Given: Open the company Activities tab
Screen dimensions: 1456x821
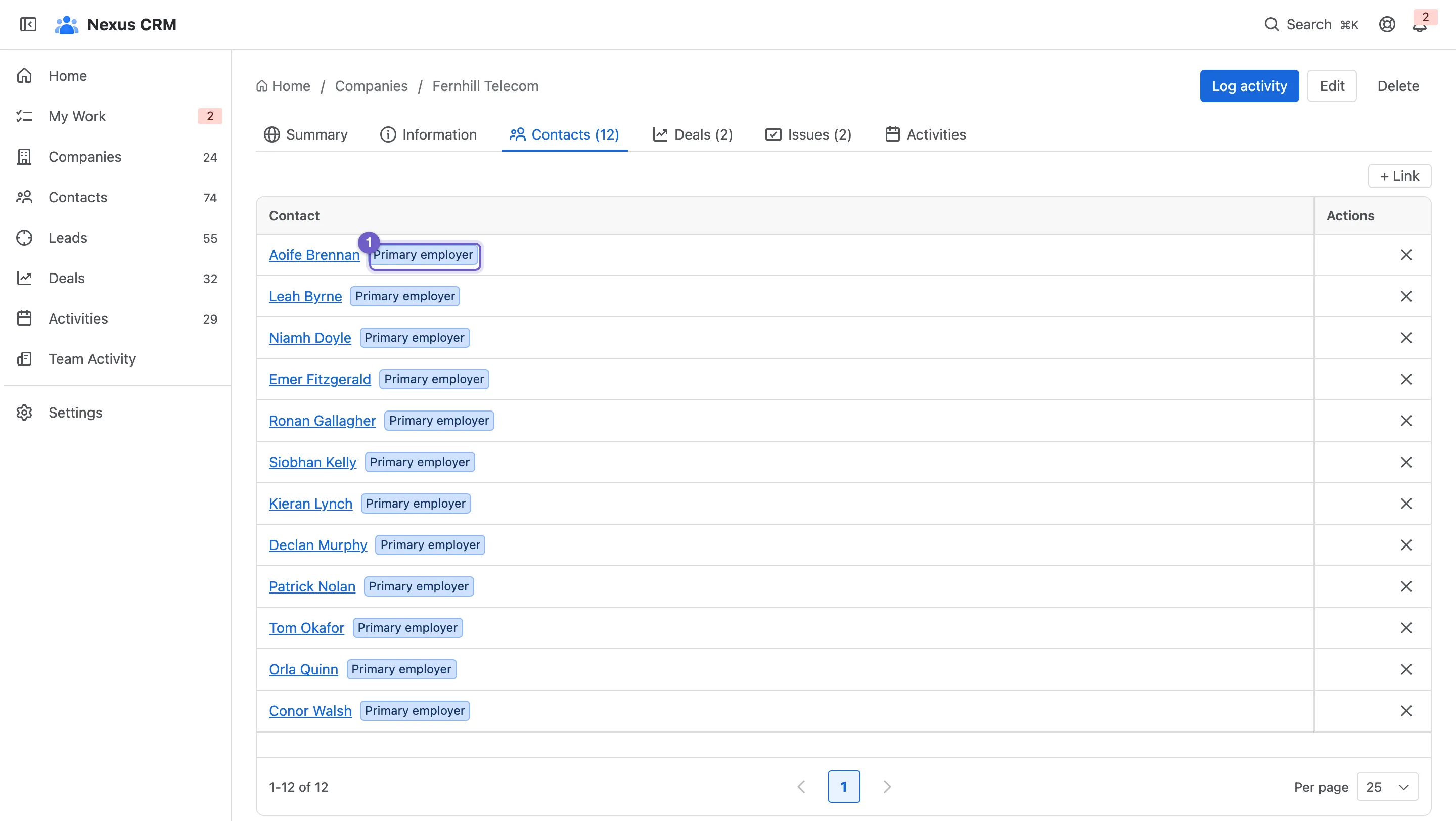Looking at the screenshot, I should click(x=925, y=134).
